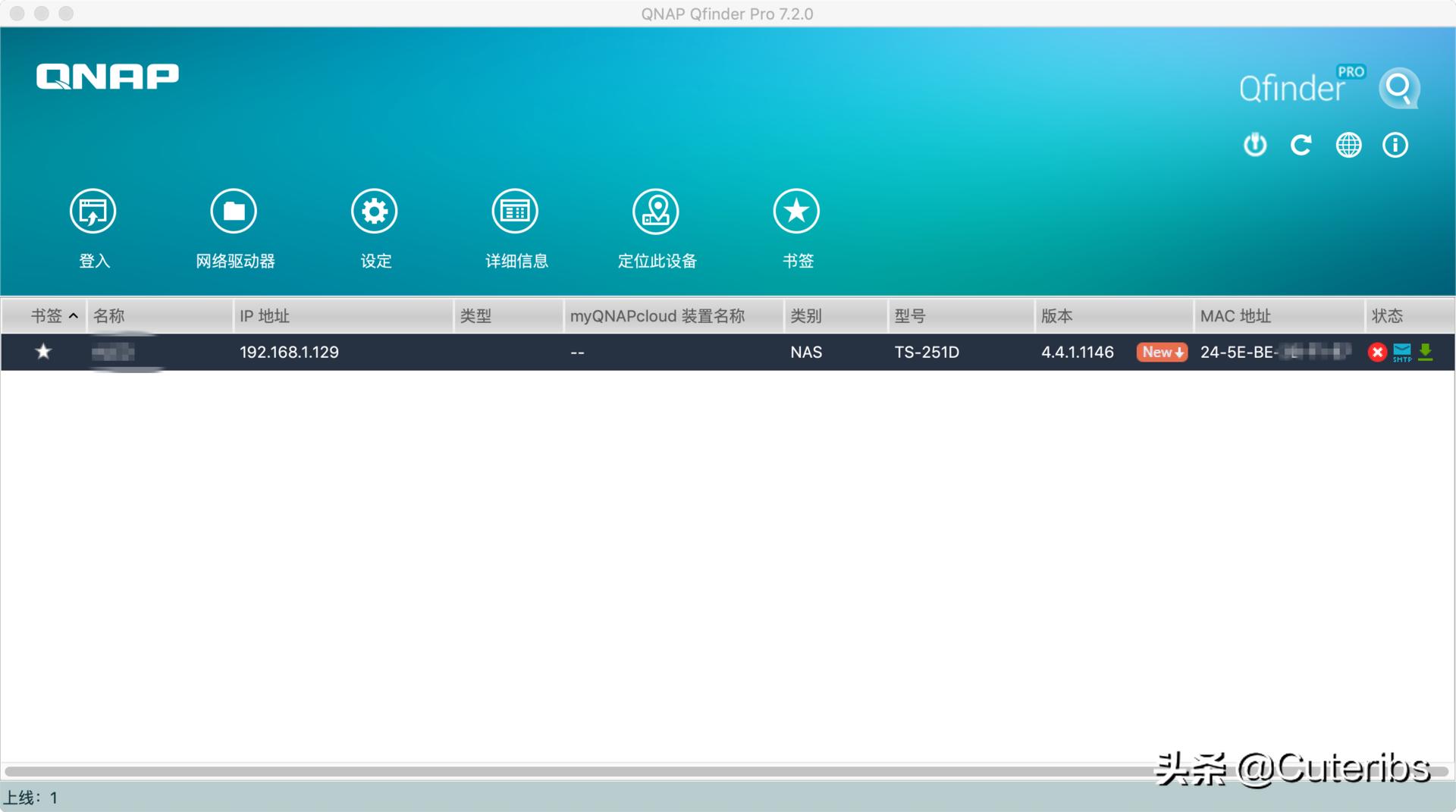Click the SMTP mail icon on NAS row
The width and height of the screenshot is (1456, 812).
[1402, 352]
